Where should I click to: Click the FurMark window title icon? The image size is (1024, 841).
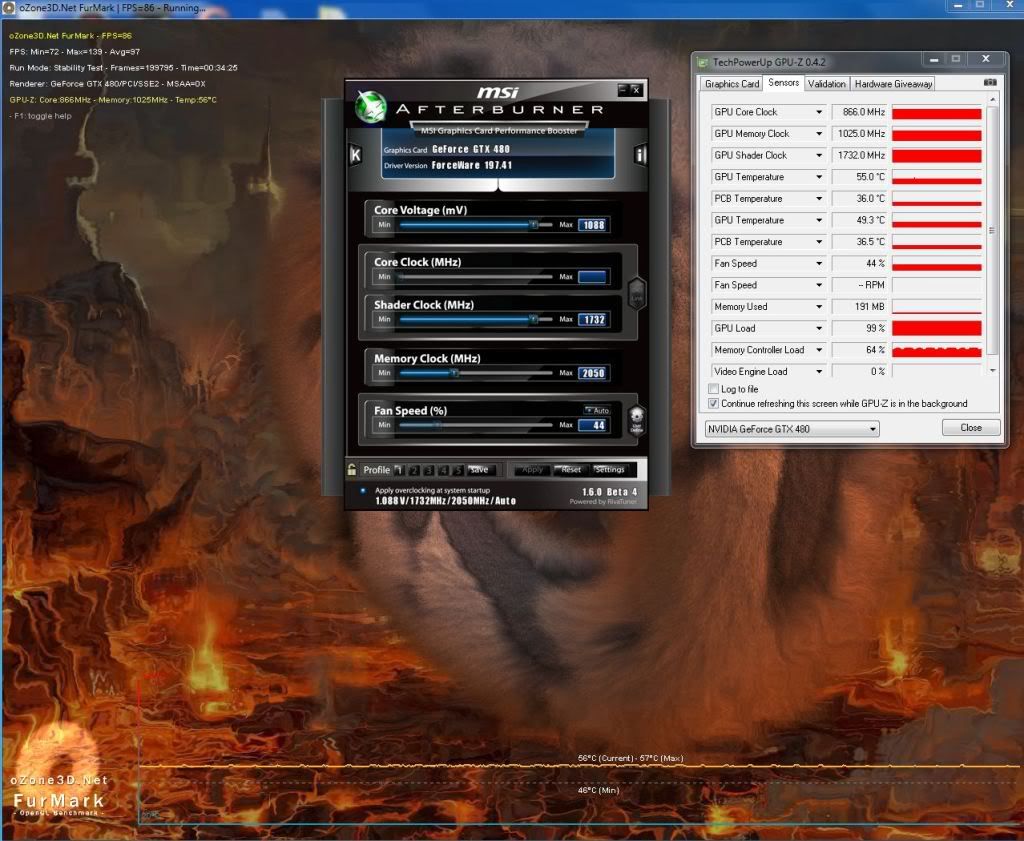click(x=8, y=8)
